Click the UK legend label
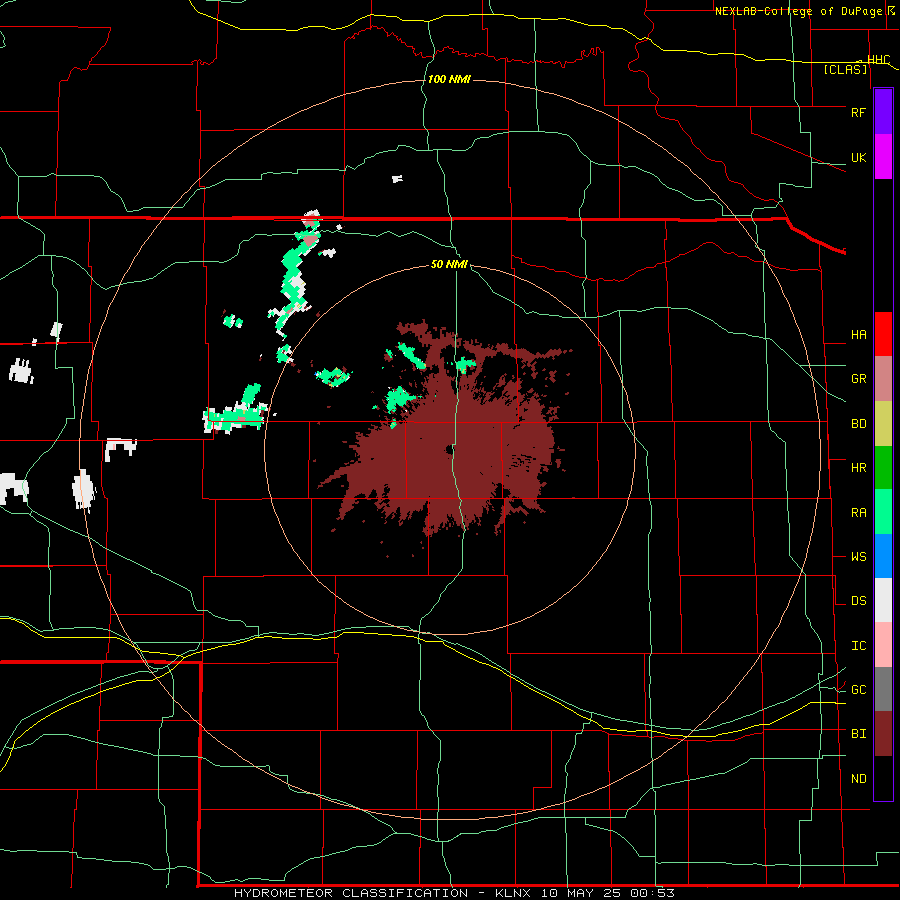The width and height of the screenshot is (900, 900). click(x=858, y=158)
